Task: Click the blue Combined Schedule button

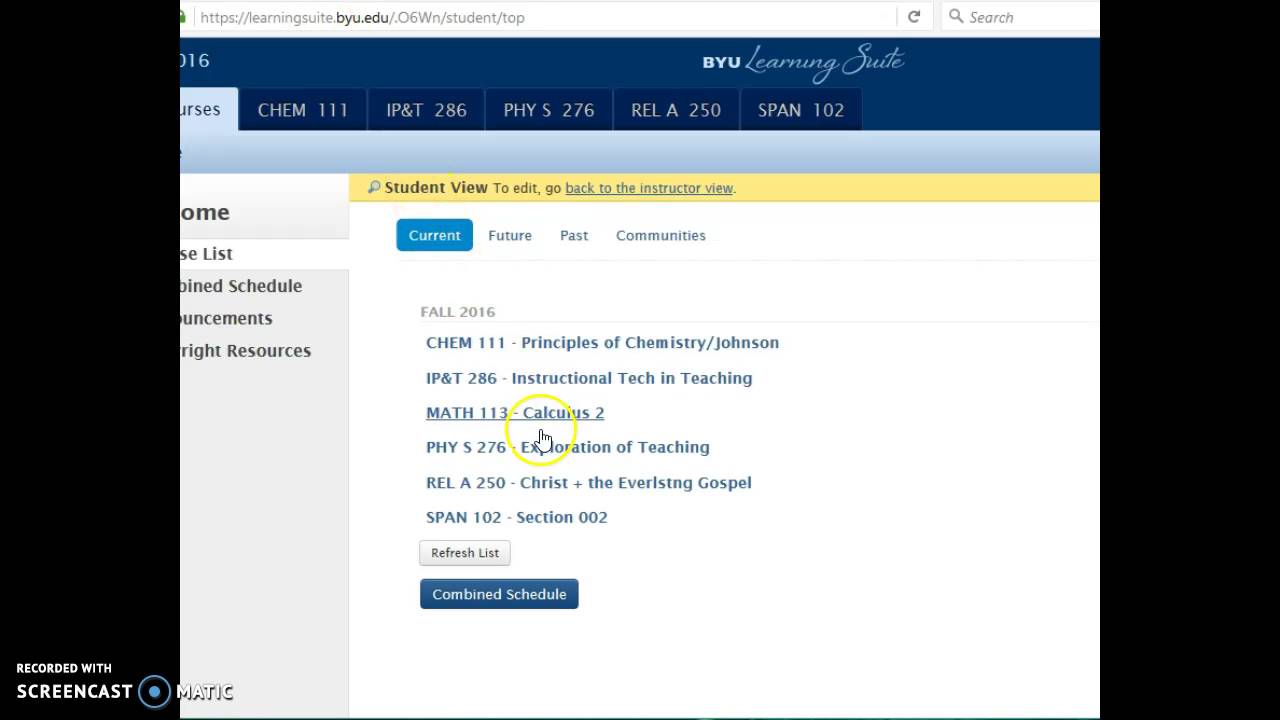Action: click(499, 594)
